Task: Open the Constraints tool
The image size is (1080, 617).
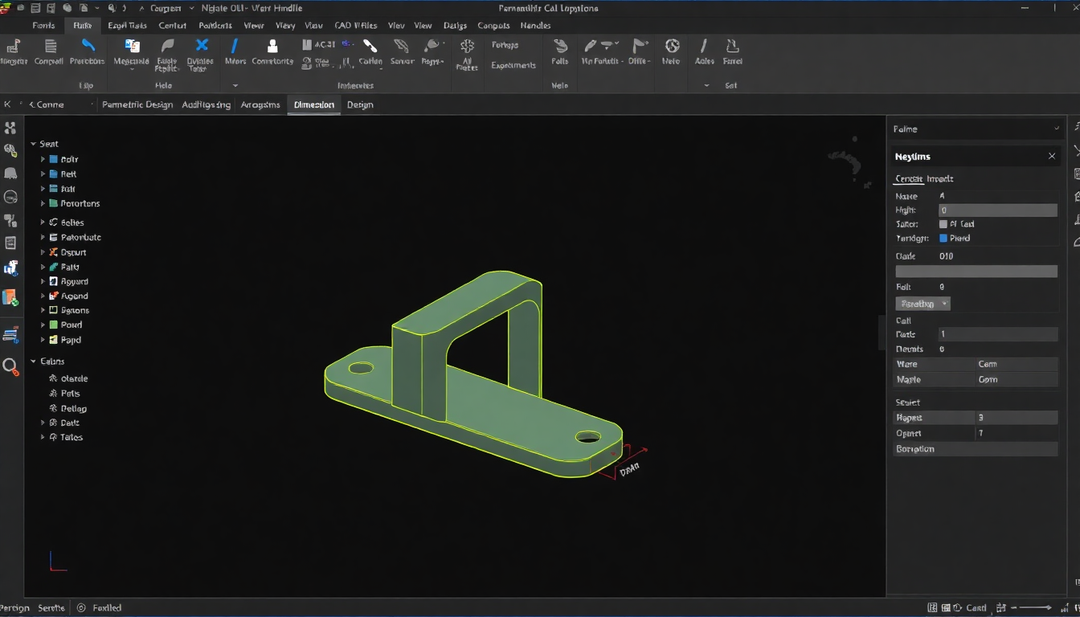Action: pyautogui.click(x=271, y=55)
